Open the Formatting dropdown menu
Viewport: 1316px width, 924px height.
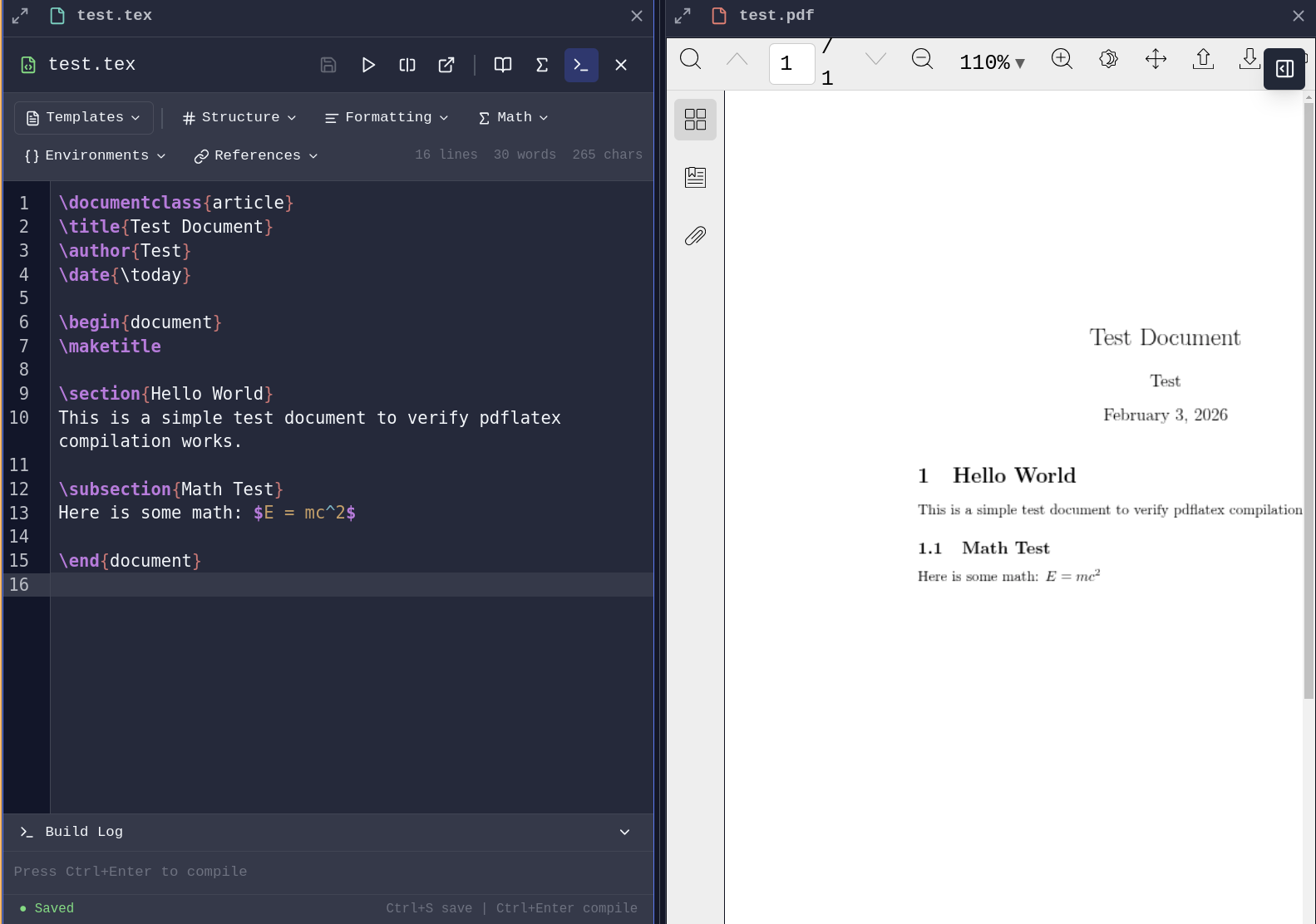click(x=387, y=118)
